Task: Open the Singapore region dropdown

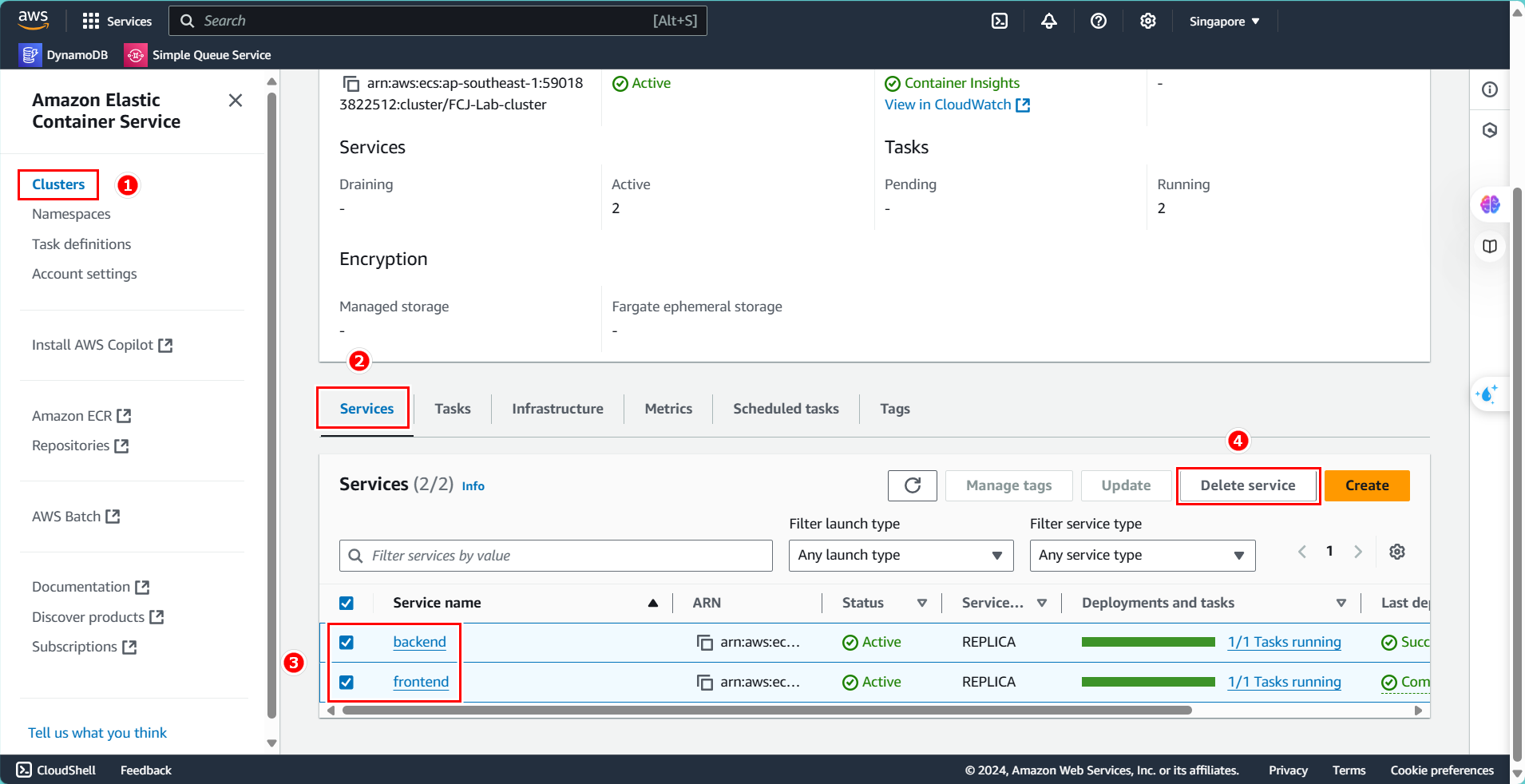Action: 1225,22
